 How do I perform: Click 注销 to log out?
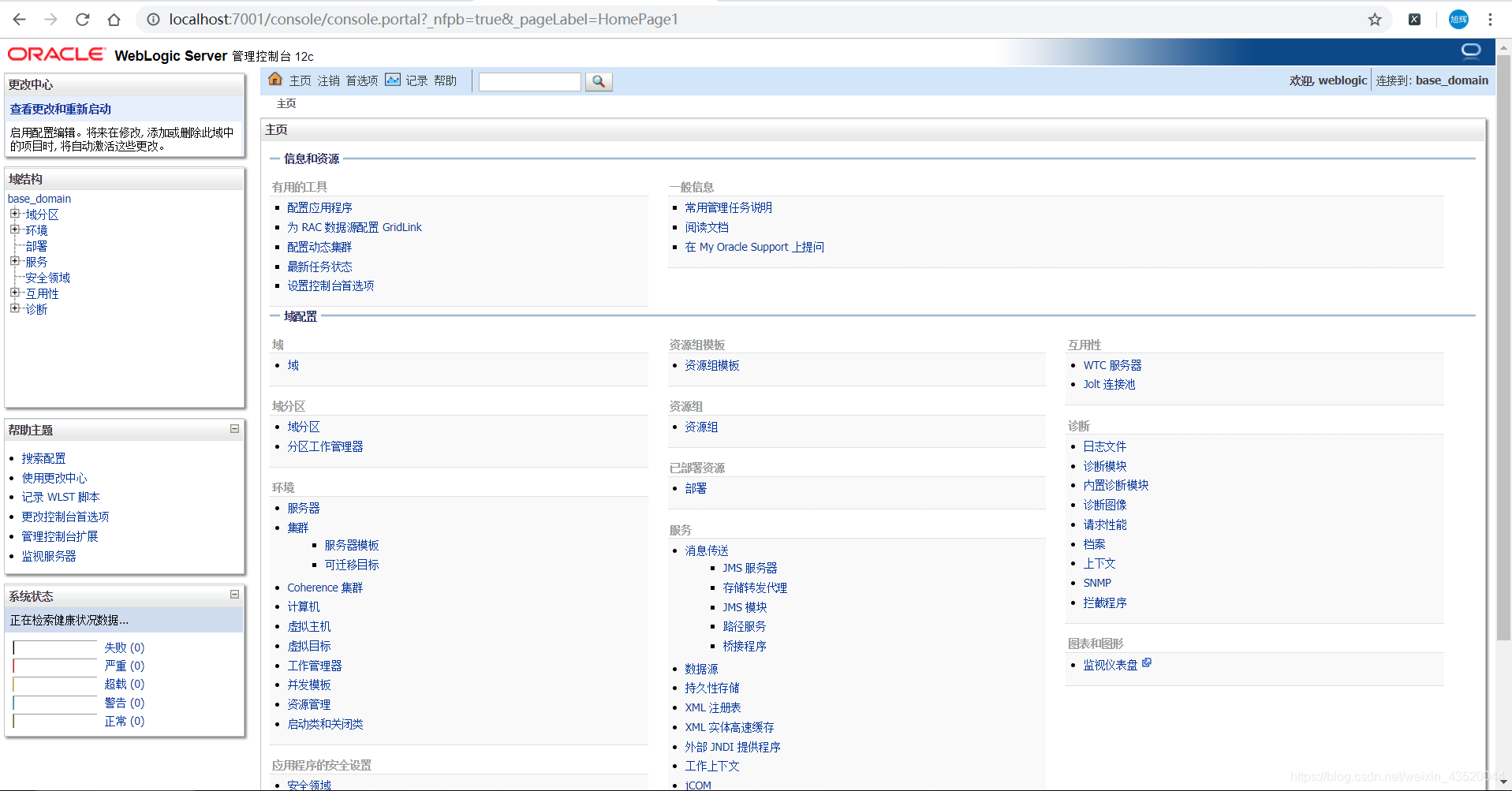pos(328,80)
